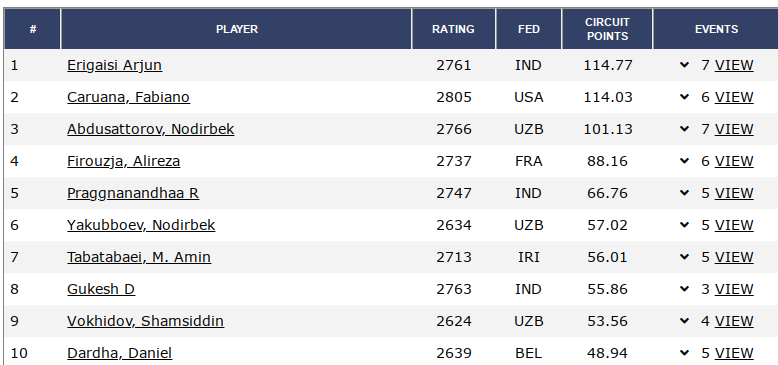Open Vokhidov, Shamsiddin player link
The height and width of the screenshot is (365, 778).
point(145,321)
